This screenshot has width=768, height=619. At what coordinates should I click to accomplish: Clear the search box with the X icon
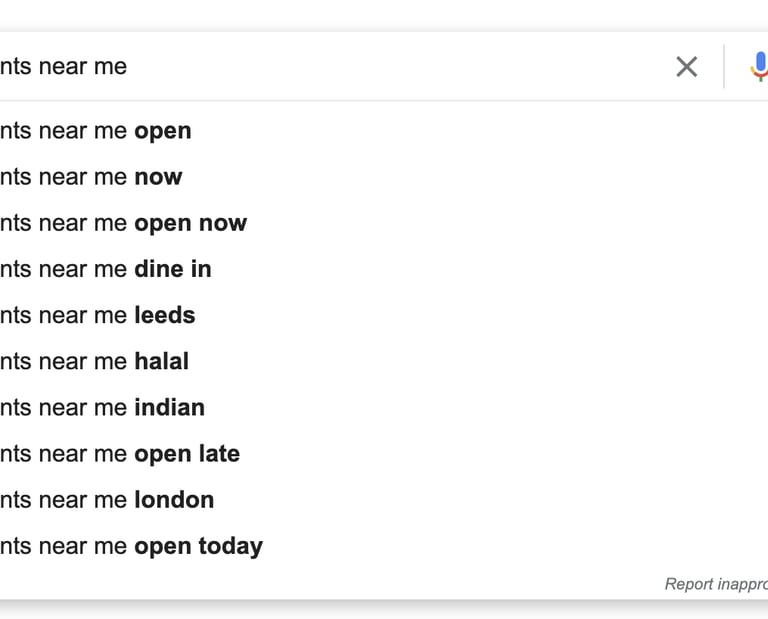(x=686, y=67)
